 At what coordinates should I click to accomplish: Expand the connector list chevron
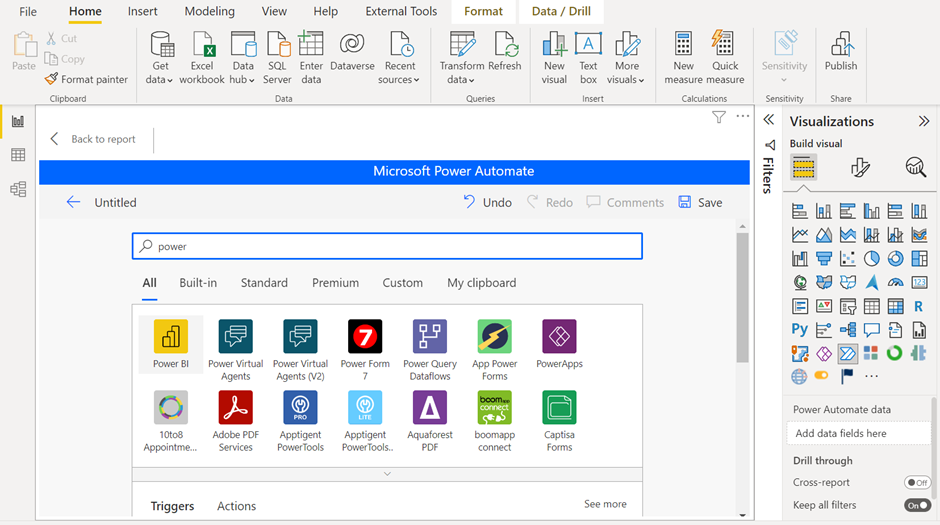tap(387, 474)
